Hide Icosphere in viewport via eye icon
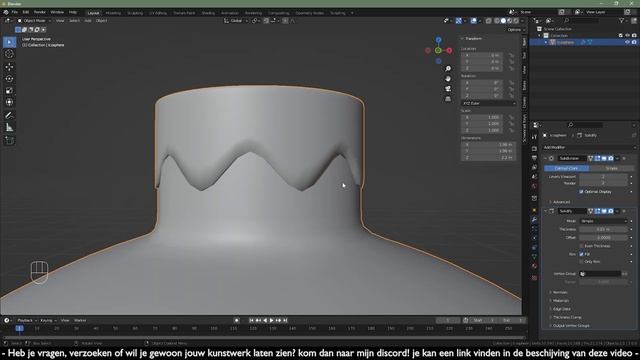Image resolution: width=640 pixels, height=360 pixels. (627, 42)
